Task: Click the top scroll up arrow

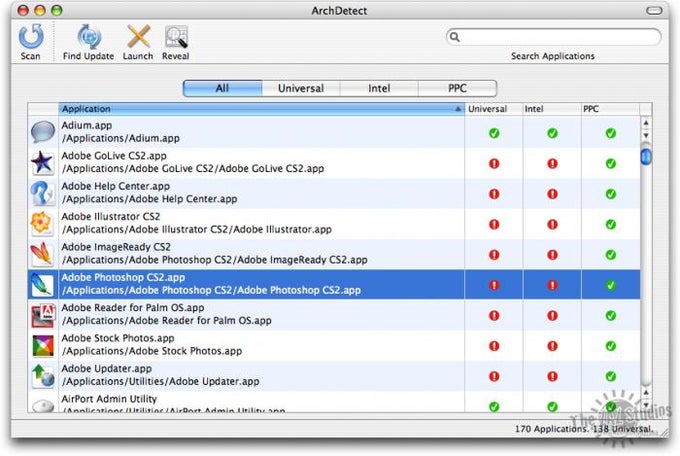Action: click(646, 123)
